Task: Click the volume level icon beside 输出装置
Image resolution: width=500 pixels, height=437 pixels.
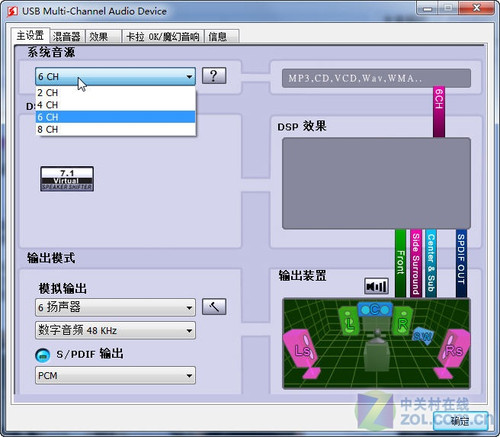Action: click(x=376, y=286)
